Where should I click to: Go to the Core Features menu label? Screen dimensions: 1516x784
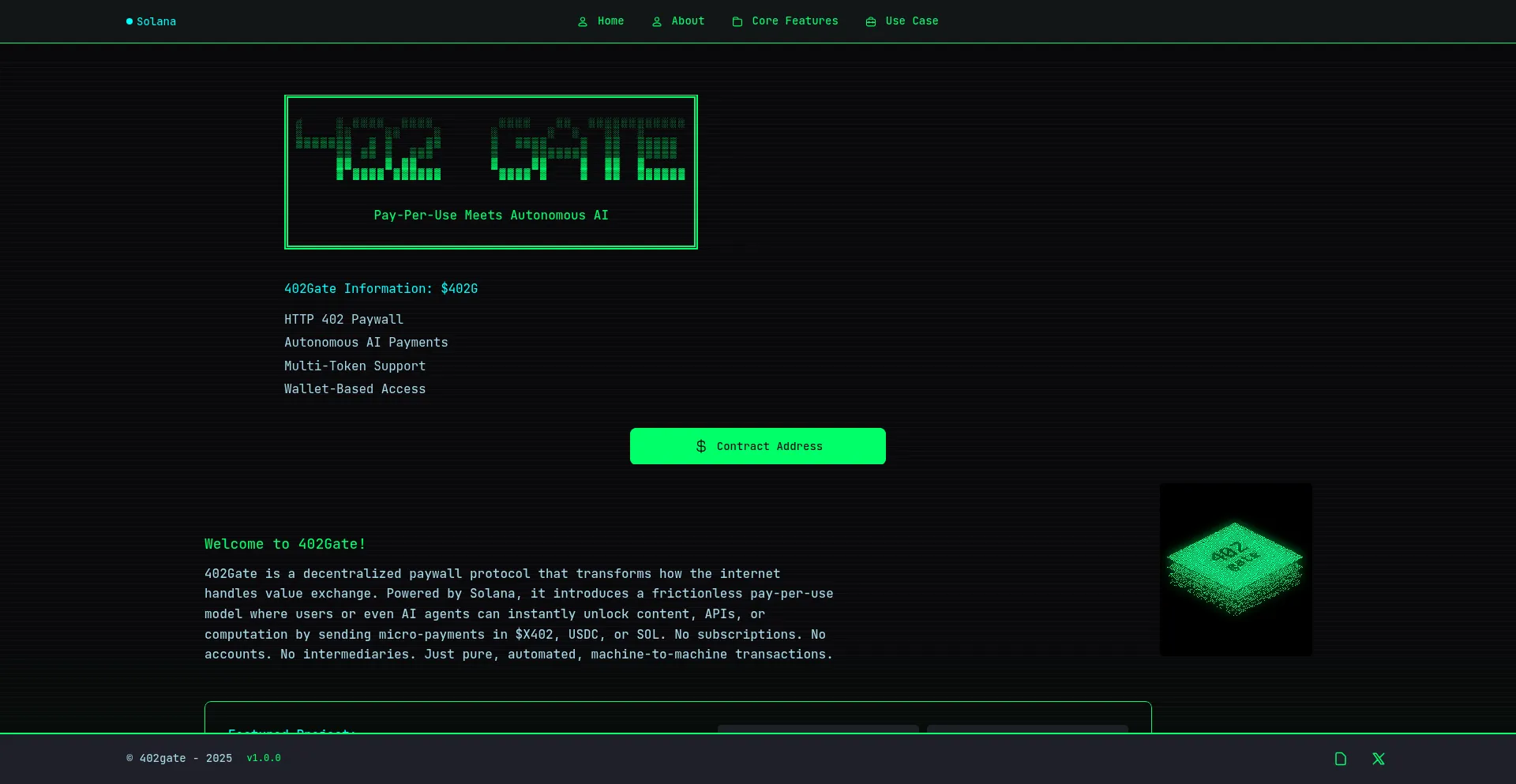(x=795, y=21)
